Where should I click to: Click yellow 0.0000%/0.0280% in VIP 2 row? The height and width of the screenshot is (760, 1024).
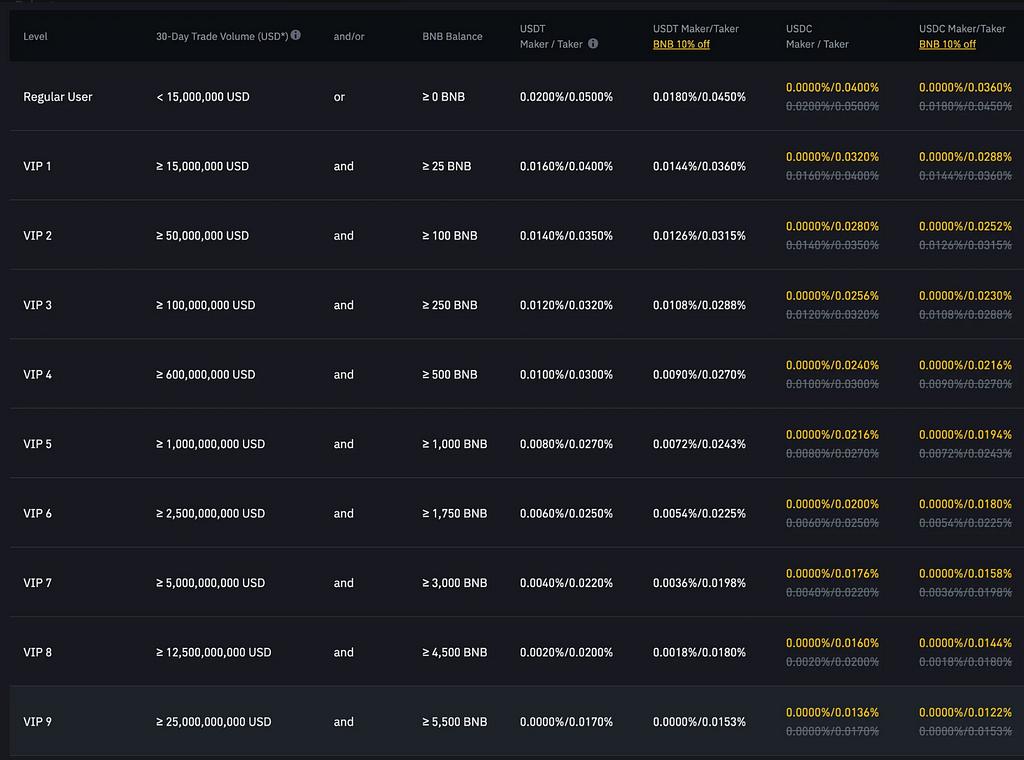[832, 227]
